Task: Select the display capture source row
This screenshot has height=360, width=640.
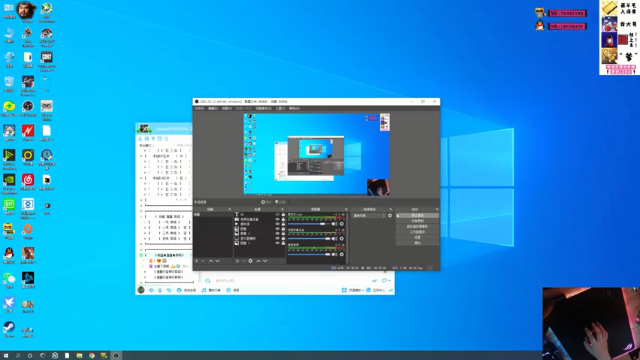Action: coord(259,238)
